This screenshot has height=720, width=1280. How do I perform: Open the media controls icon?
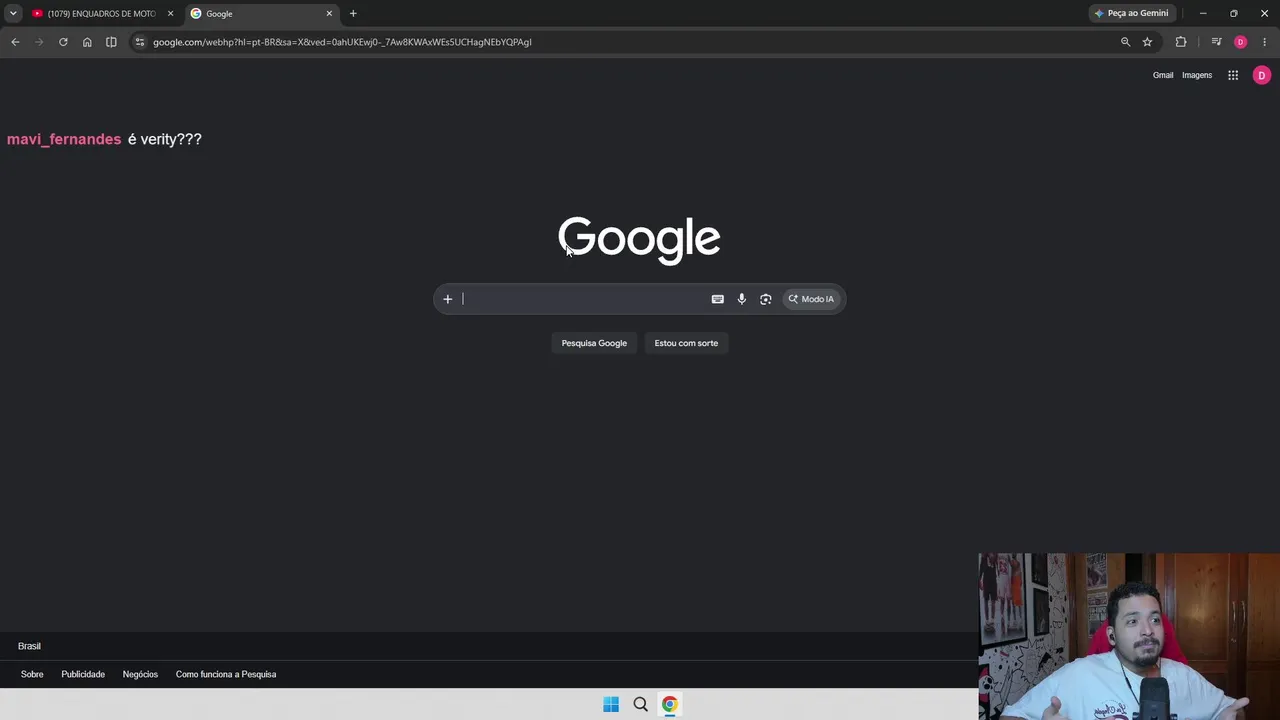(1216, 42)
